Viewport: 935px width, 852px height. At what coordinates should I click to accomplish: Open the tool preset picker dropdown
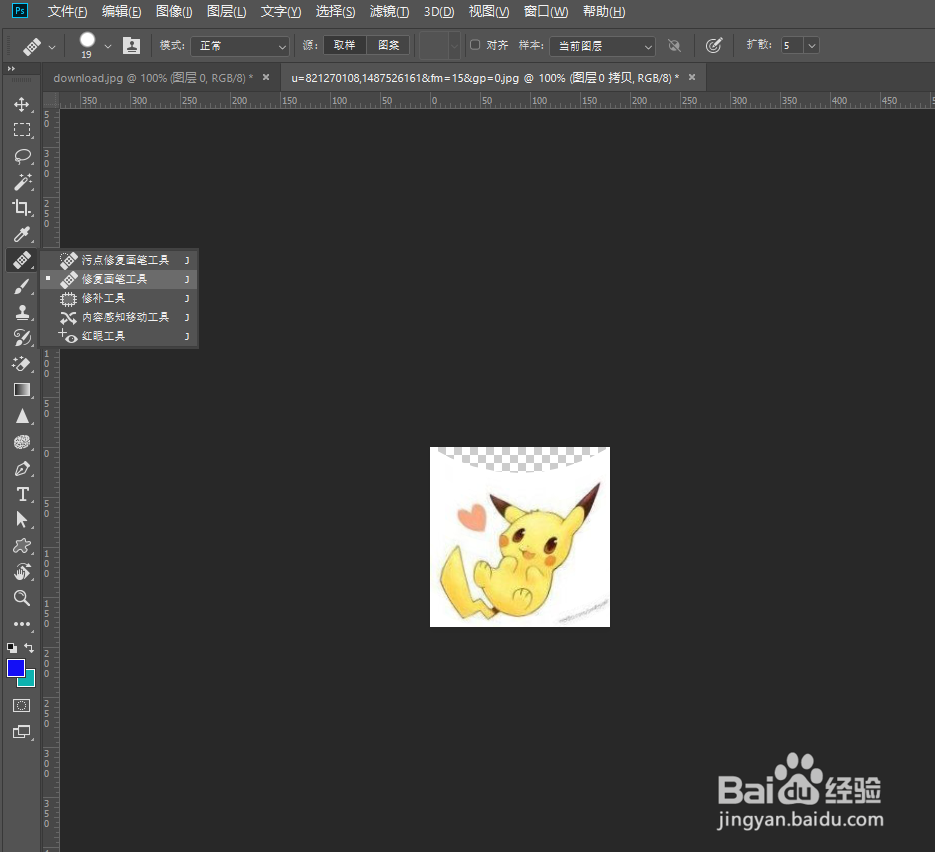[52, 47]
